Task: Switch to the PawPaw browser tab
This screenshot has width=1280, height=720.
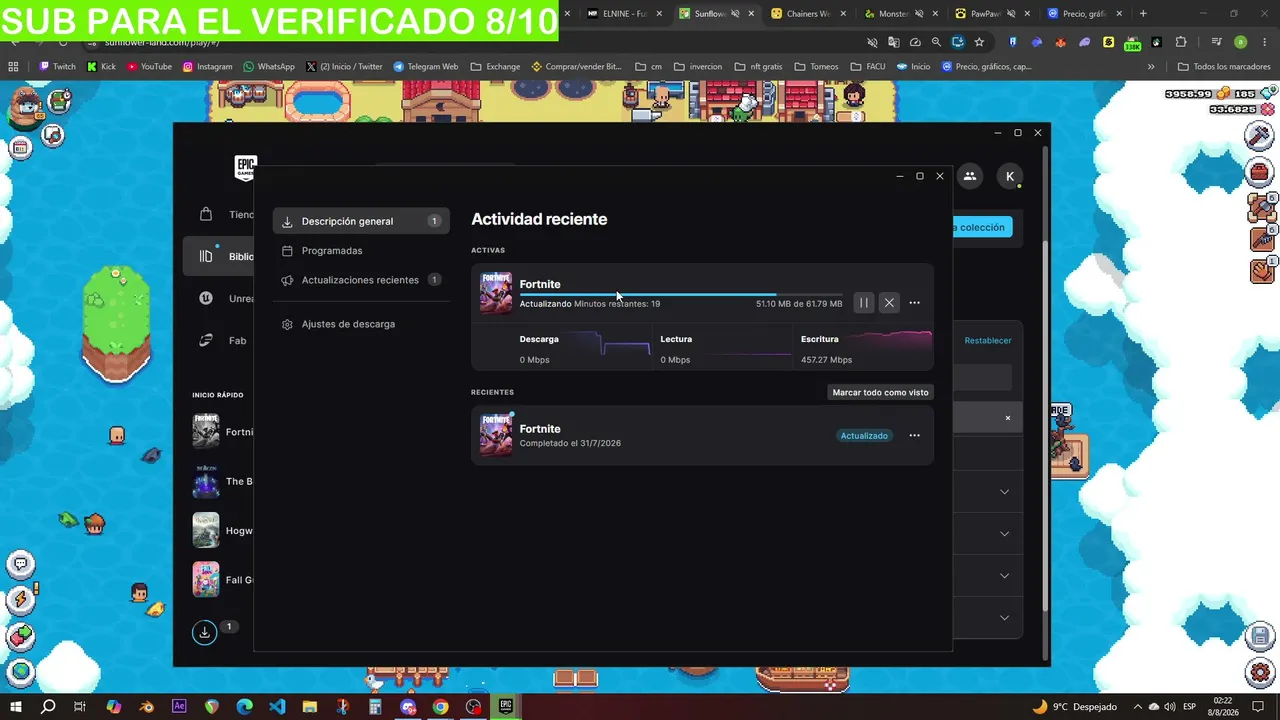Action: click(991, 14)
